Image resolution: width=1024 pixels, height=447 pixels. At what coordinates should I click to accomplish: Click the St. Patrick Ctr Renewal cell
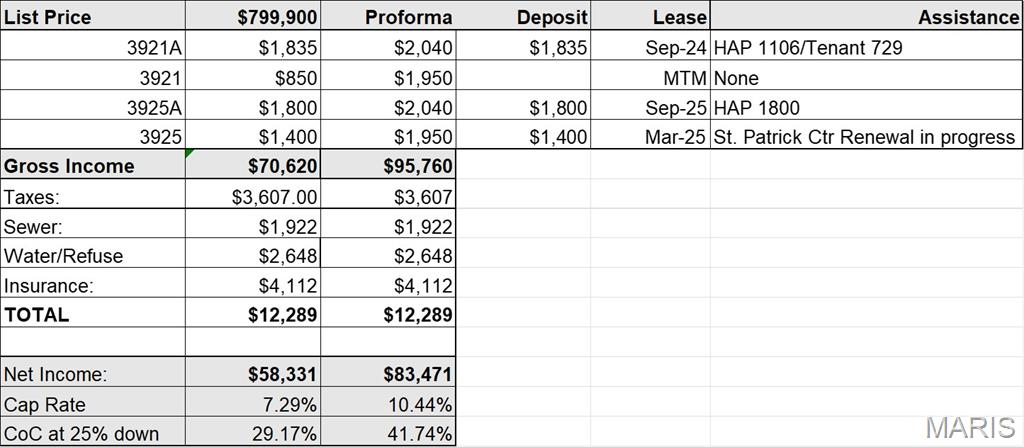click(867, 135)
